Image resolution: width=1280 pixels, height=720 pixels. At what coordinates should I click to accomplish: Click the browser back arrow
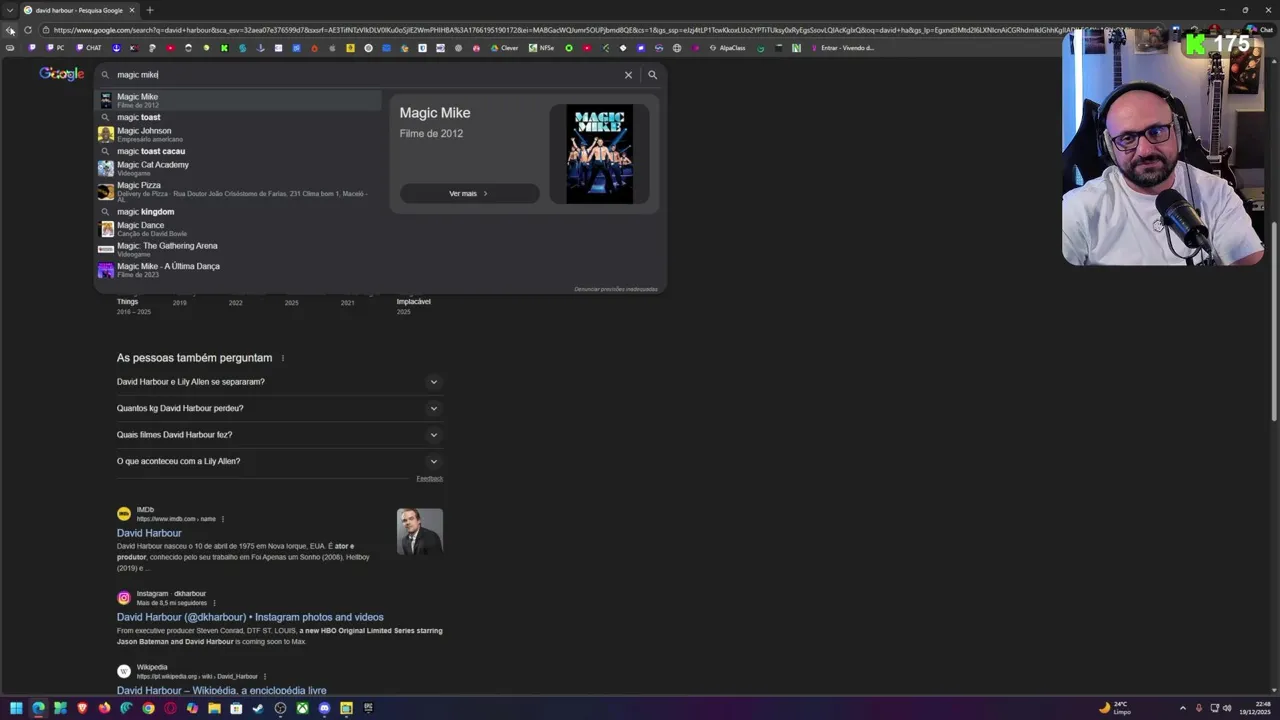click(x=10, y=30)
